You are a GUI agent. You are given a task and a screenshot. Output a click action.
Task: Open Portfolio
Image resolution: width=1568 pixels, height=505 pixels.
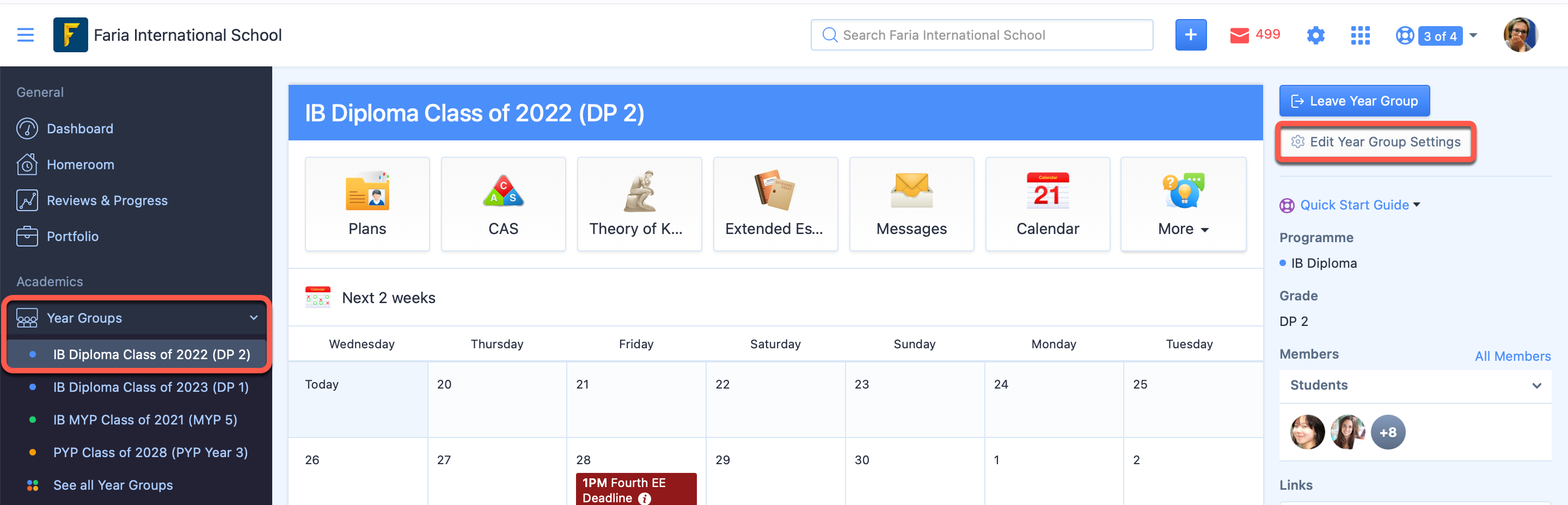(72, 236)
